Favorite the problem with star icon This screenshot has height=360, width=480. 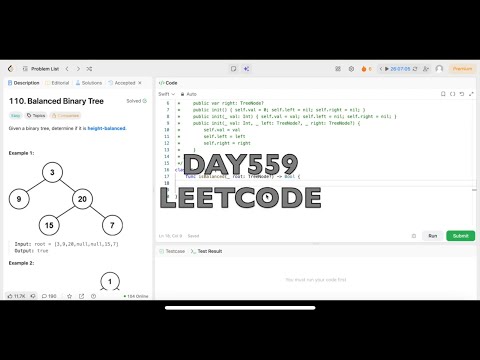point(69,296)
